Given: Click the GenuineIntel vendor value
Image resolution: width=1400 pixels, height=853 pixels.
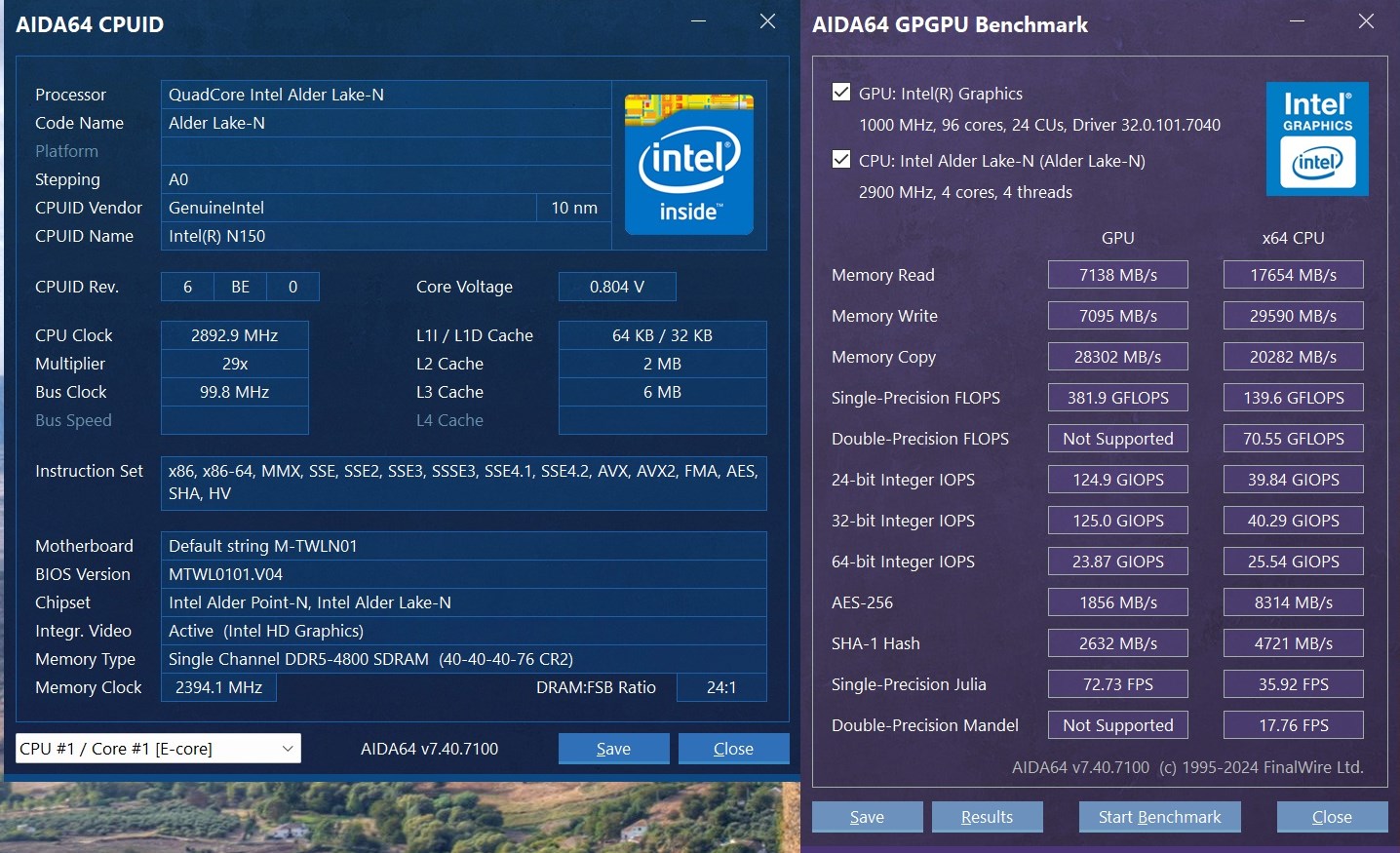Looking at the screenshot, I should (349, 208).
